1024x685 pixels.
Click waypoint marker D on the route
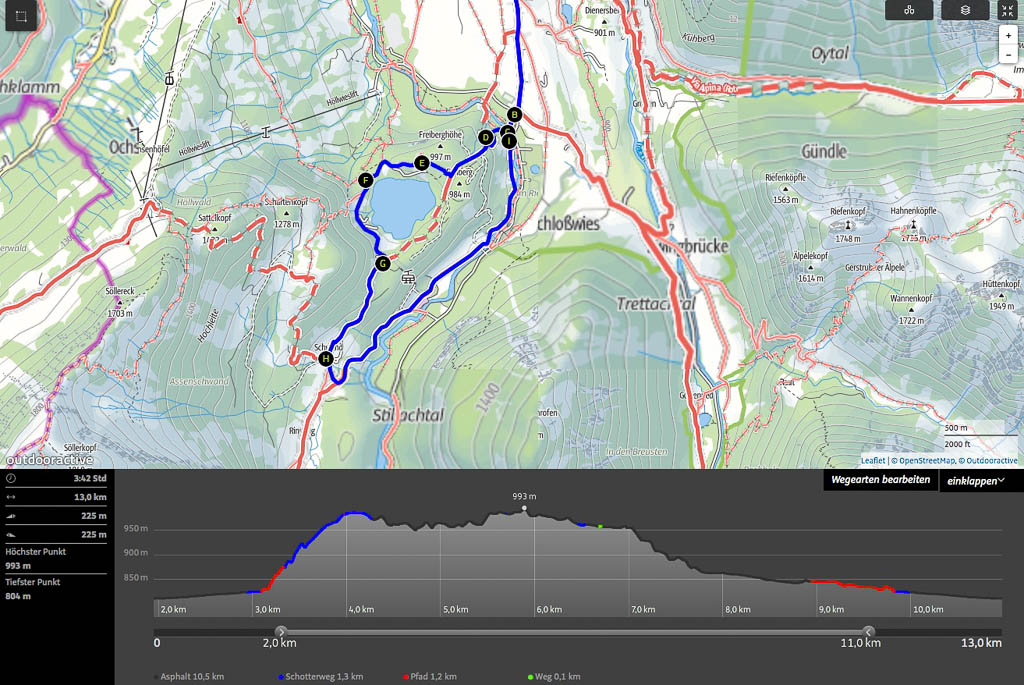click(x=486, y=137)
